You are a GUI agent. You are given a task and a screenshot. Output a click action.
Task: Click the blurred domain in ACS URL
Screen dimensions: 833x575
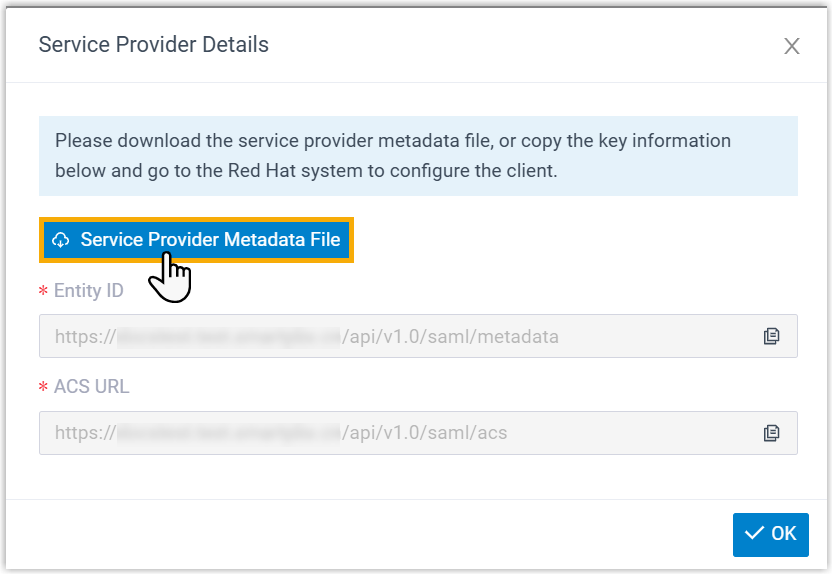[x=228, y=433]
